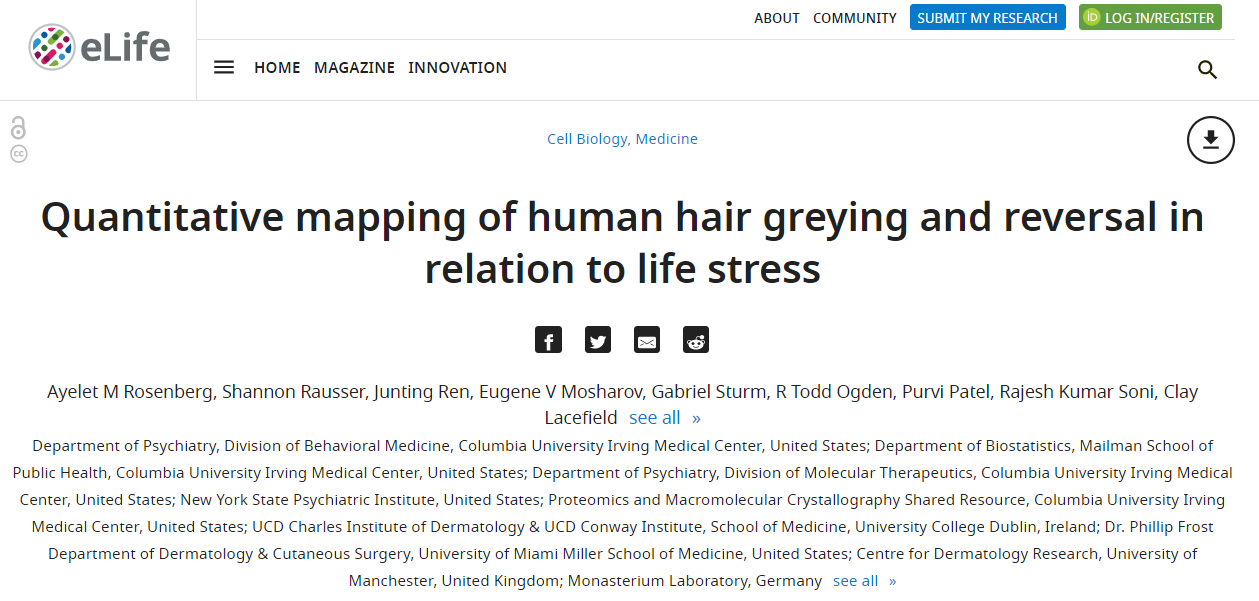Open the Cell Biology subject link

[x=587, y=139]
